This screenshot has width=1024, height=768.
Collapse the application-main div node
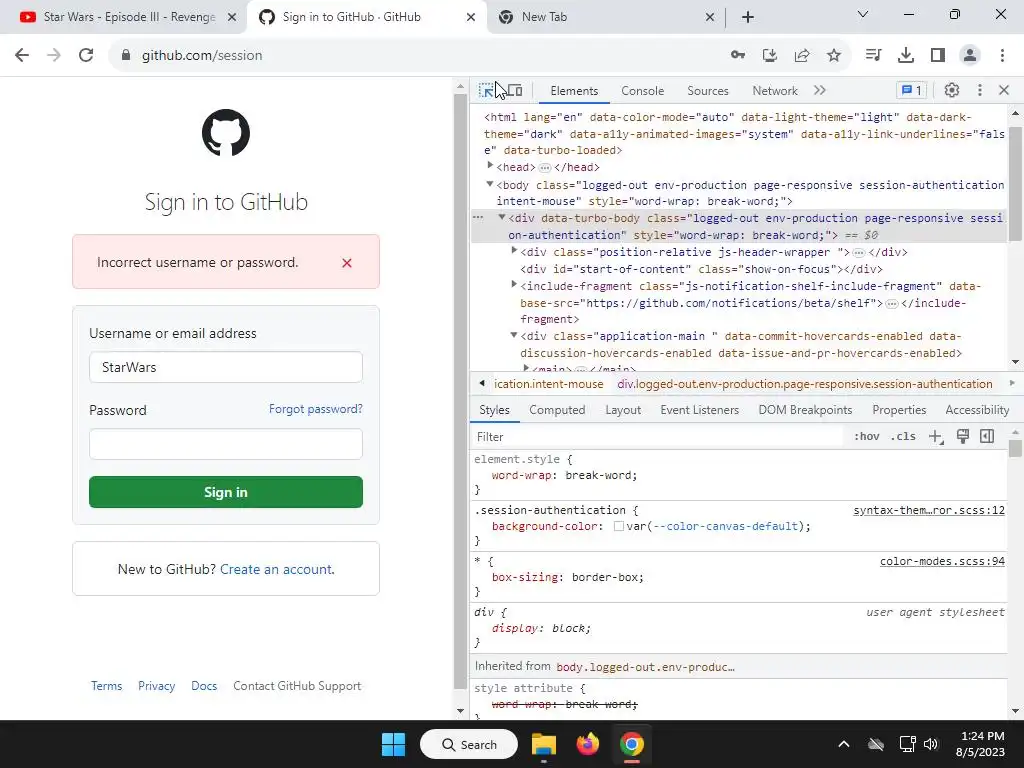[x=514, y=335]
